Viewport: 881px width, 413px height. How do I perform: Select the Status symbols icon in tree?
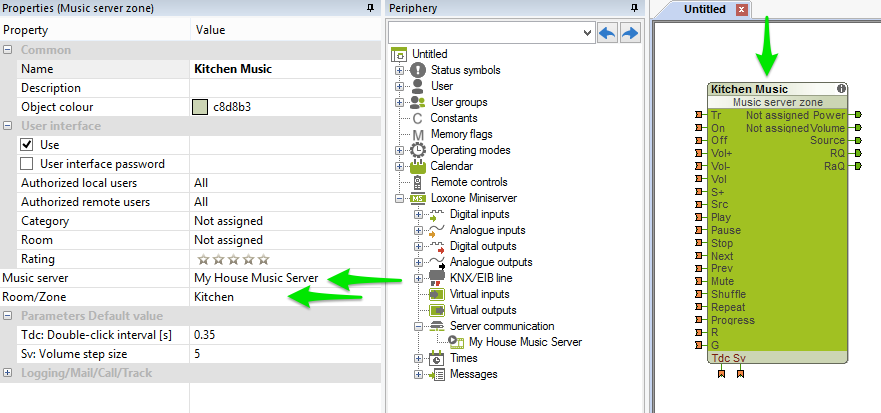coord(418,70)
